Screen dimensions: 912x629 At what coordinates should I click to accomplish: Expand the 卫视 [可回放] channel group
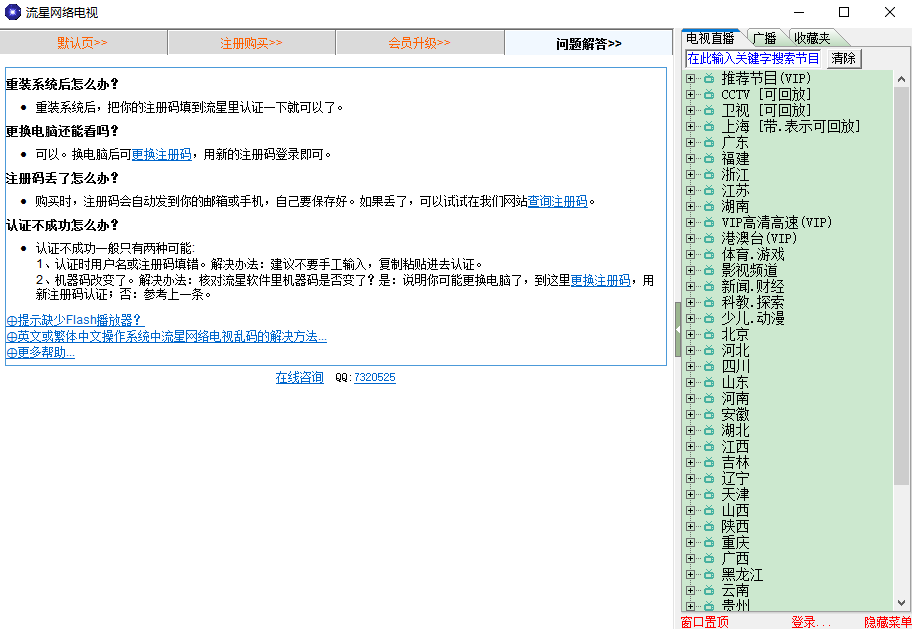pos(690,110)
